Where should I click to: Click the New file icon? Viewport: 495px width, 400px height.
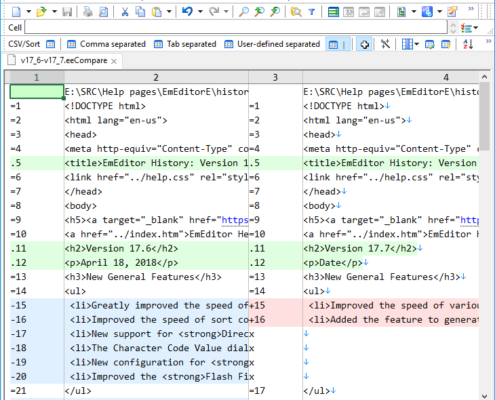pos(16,12)
